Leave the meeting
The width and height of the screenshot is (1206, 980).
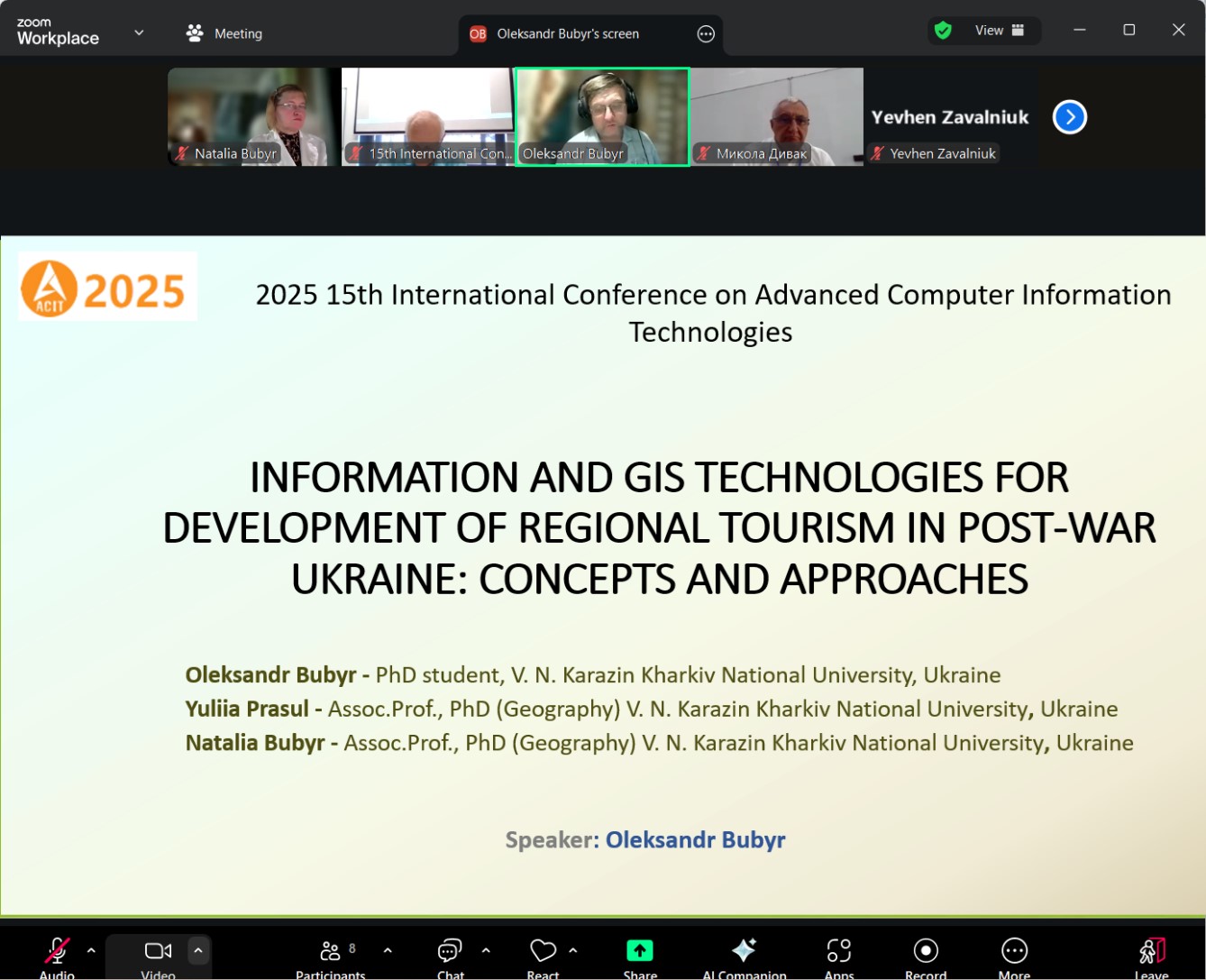[1151, 955]
